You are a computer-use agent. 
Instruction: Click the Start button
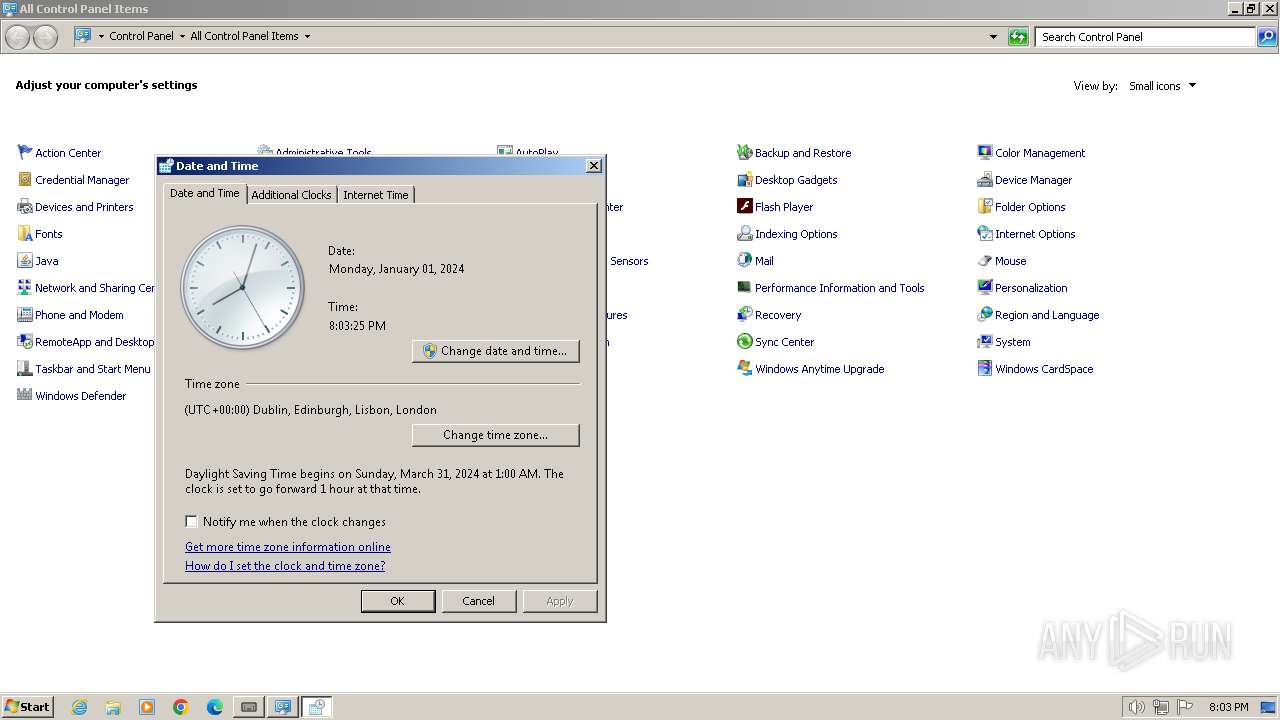coord(27,707)
